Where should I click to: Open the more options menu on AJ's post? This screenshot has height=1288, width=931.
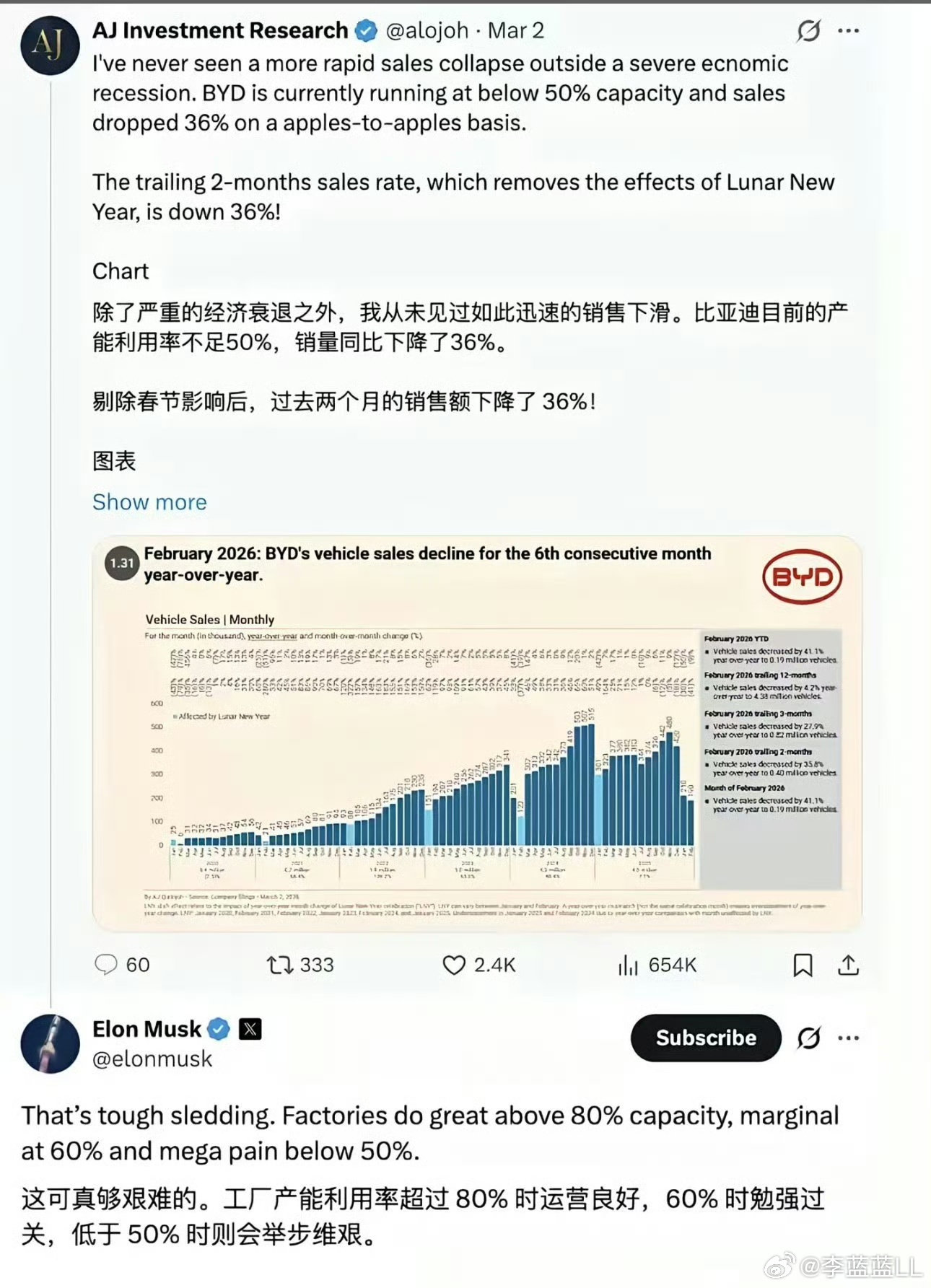coord(849,30)
